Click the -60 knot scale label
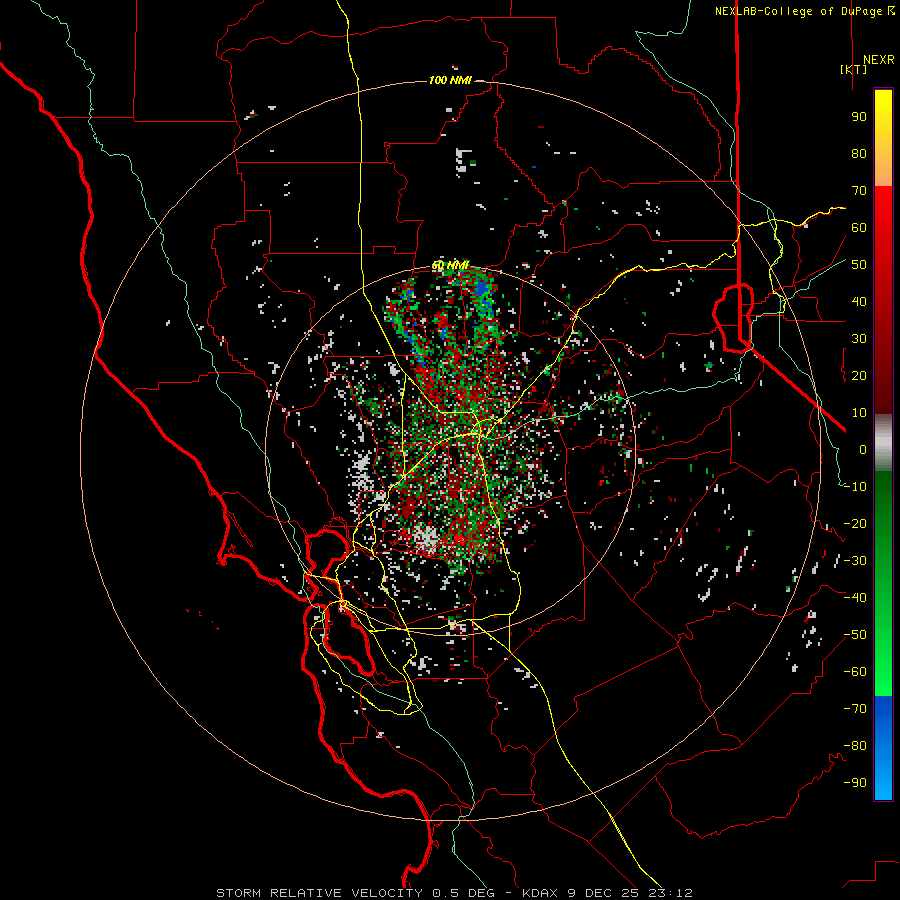 tap(855, 672)
